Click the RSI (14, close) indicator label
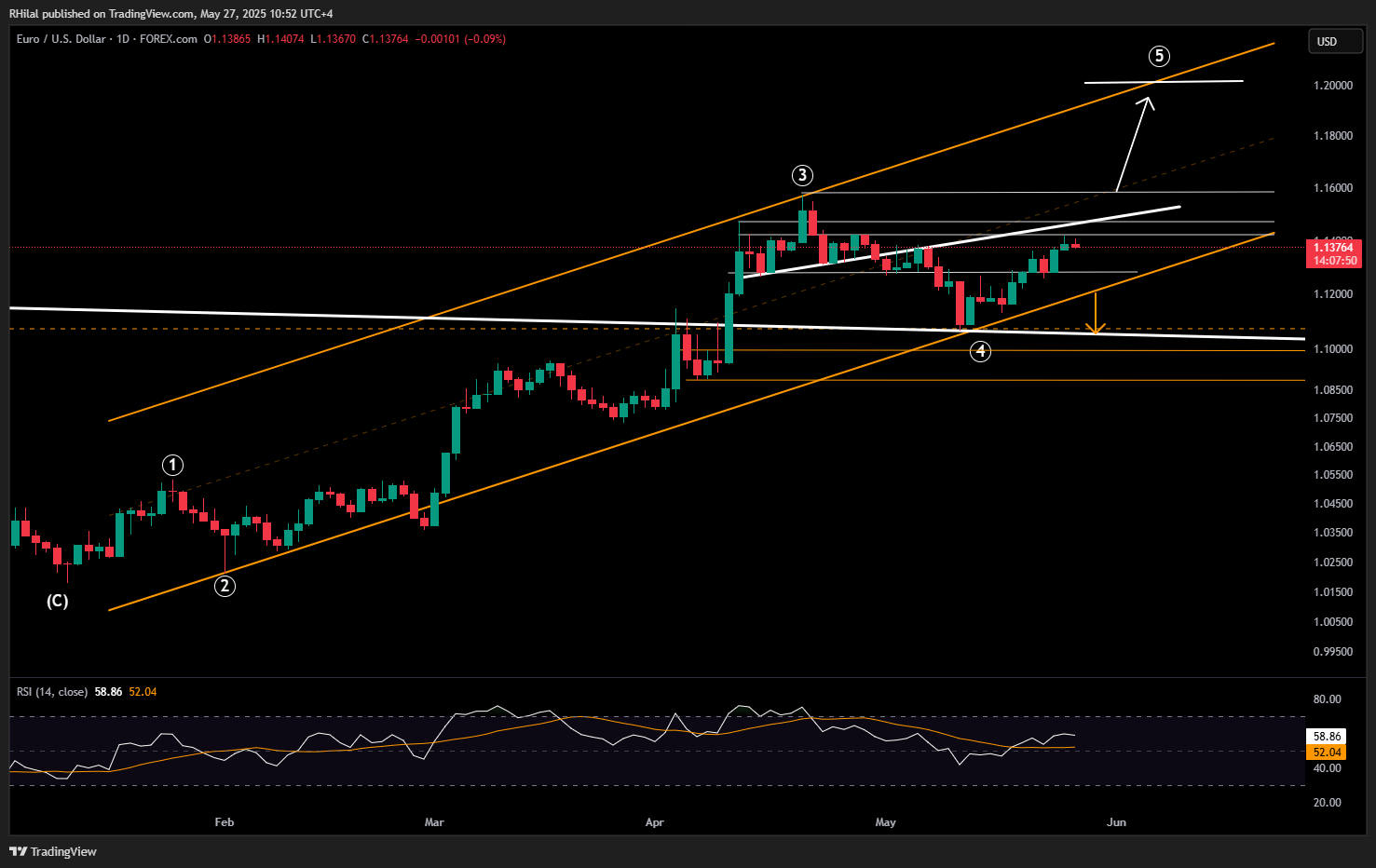The height and width of the screenshot is (868, 1376). click(x=52, y=692)
